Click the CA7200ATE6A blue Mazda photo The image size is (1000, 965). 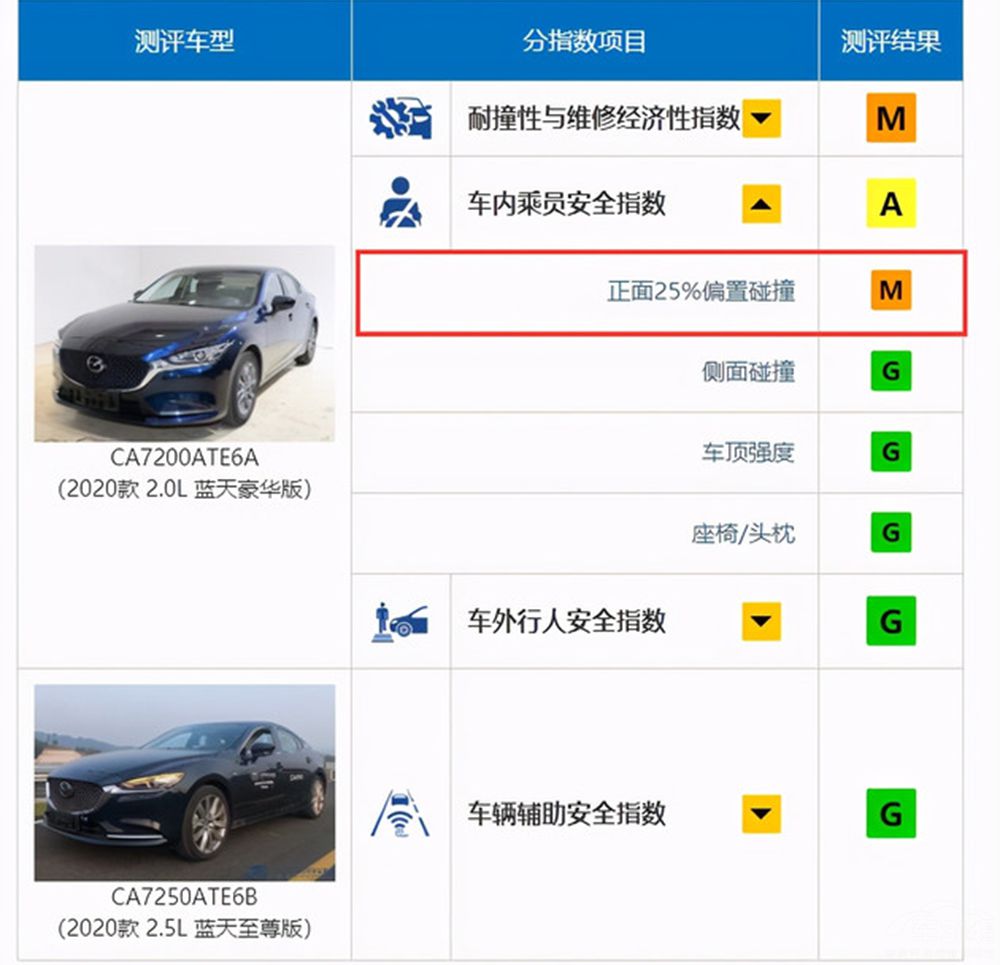click(184, 343)
